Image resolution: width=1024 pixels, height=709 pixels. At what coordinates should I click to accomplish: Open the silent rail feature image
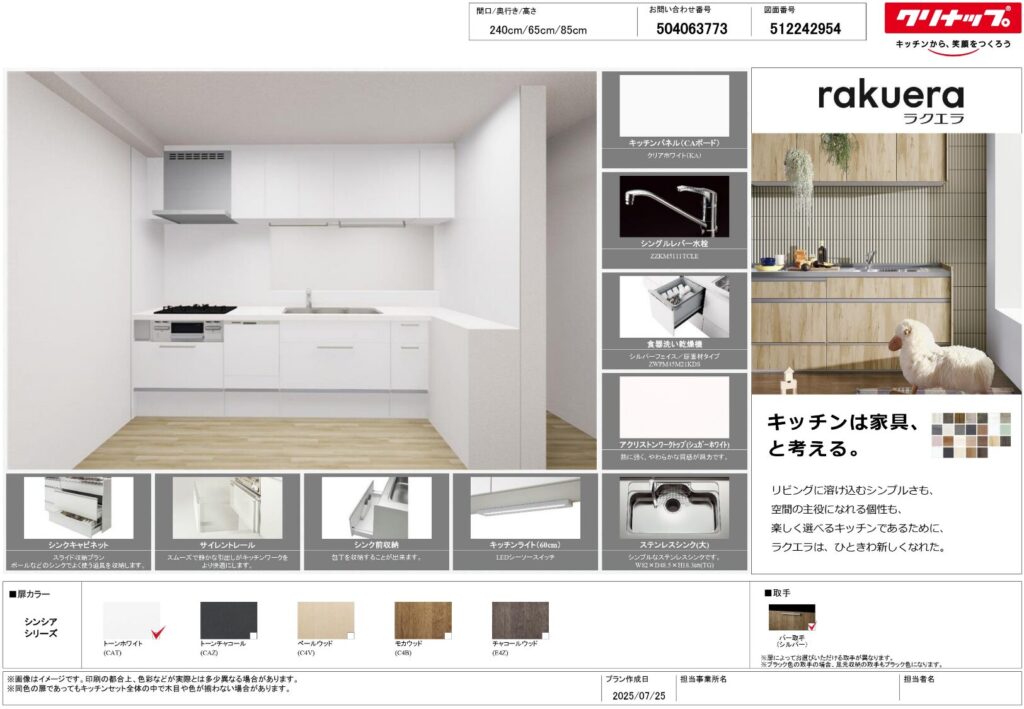point(226,506)
